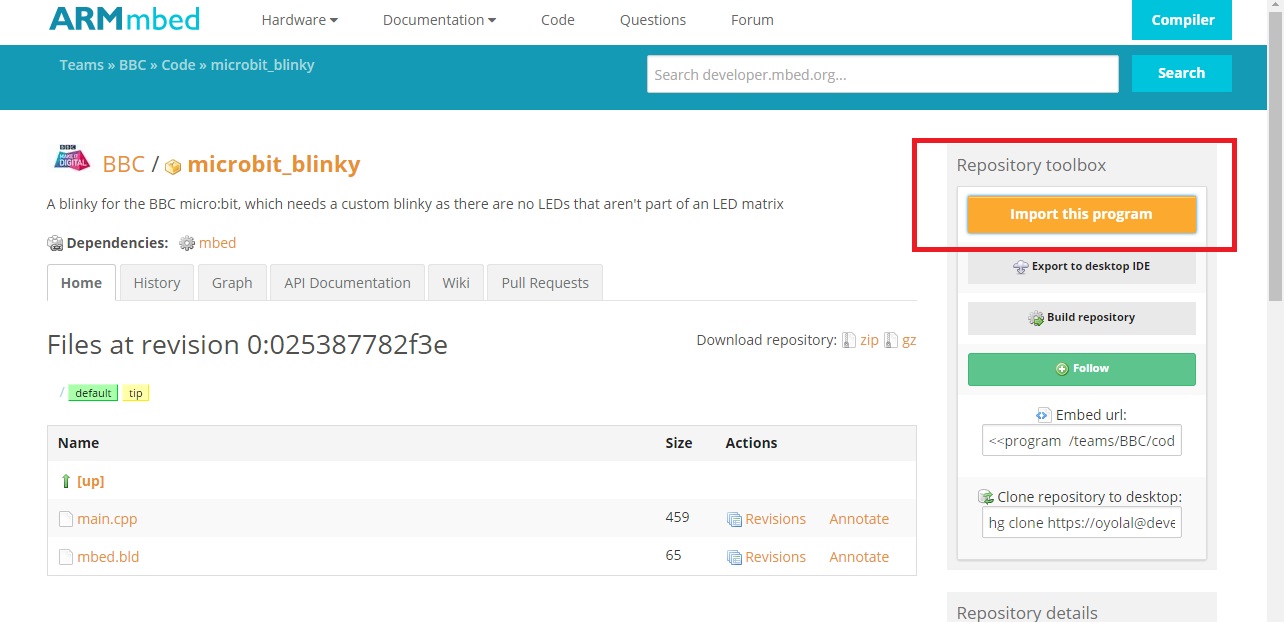This screenshot has height=622, width=1284.
Task: Open the microbit_blinky title link
Action: coord(273,164)
